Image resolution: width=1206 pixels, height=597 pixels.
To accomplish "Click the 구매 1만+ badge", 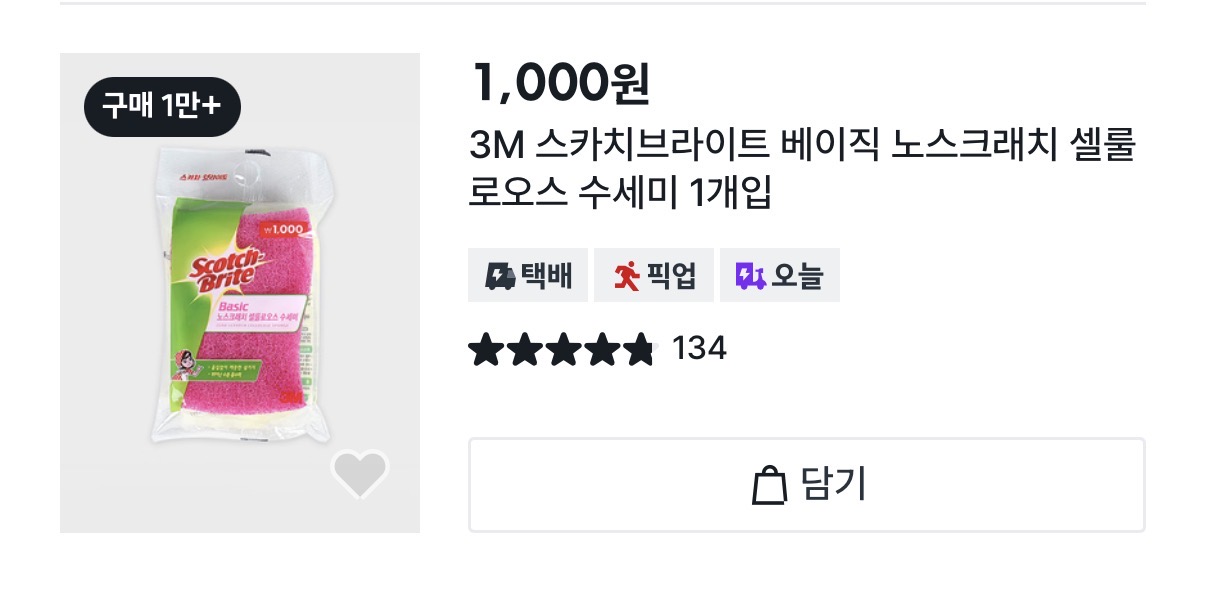I will point(162,106).
